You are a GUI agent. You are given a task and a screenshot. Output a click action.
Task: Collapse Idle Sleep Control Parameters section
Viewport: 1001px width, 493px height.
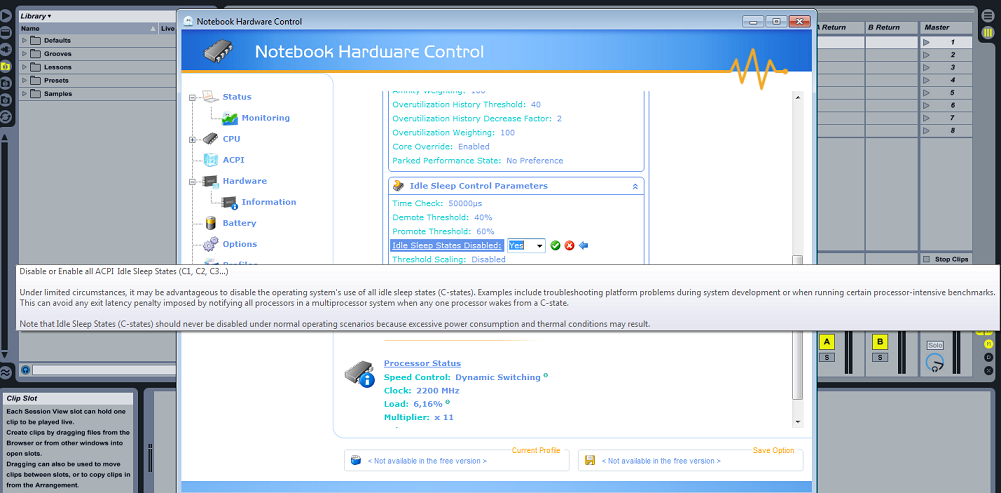point(635,186)
